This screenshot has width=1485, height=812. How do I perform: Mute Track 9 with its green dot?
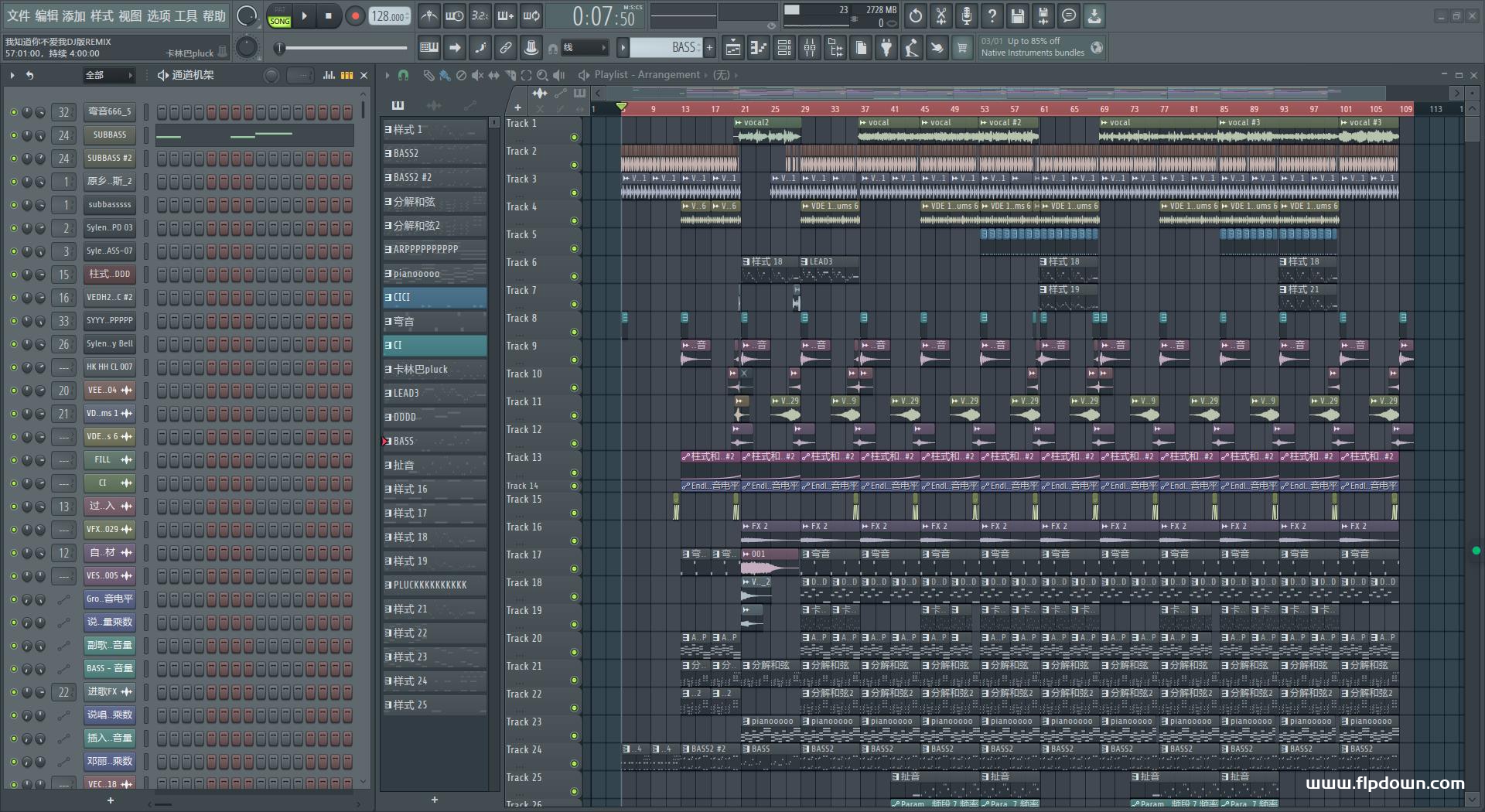point(574,360)
